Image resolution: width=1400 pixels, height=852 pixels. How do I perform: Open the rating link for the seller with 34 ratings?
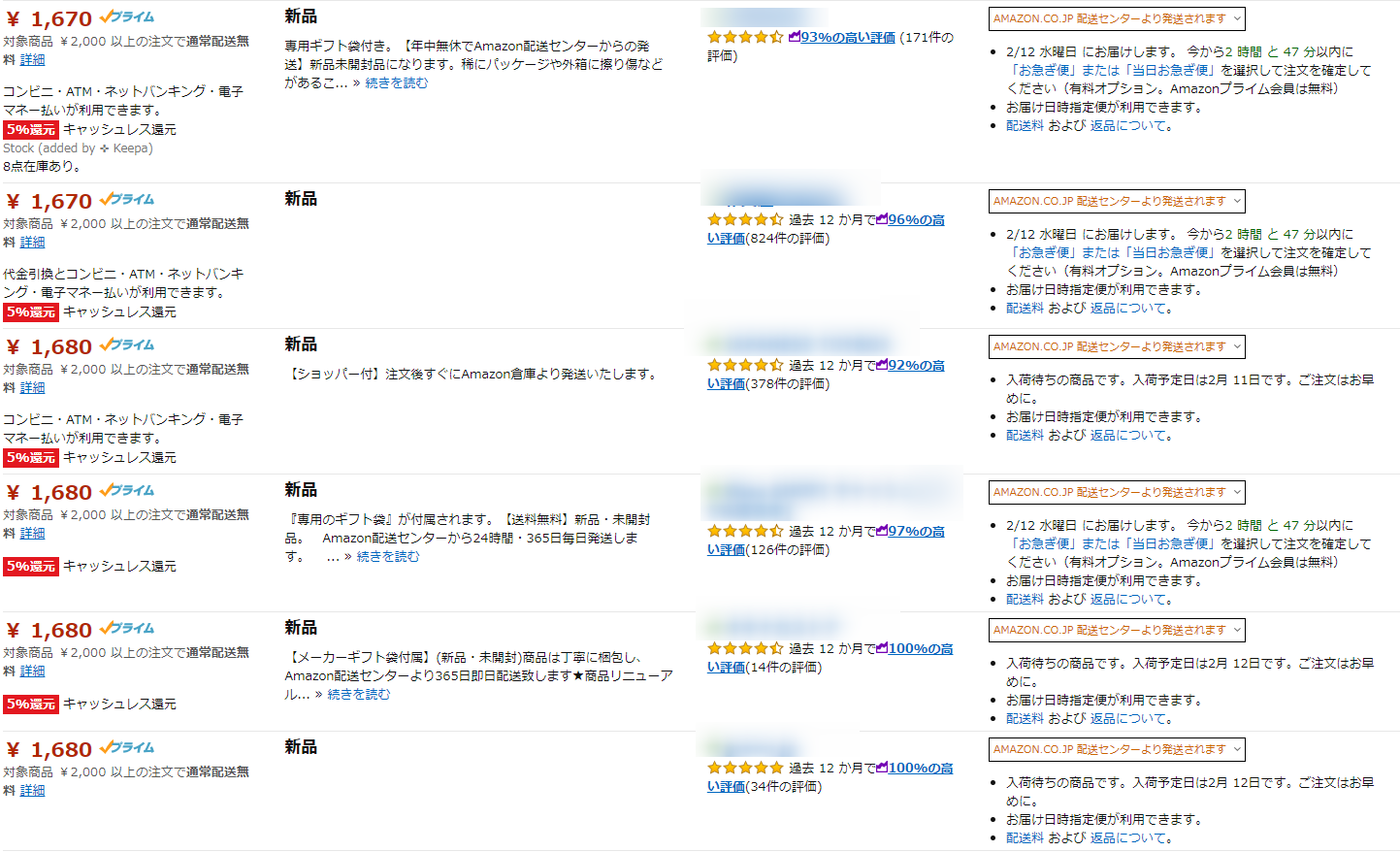click(920, 769)
